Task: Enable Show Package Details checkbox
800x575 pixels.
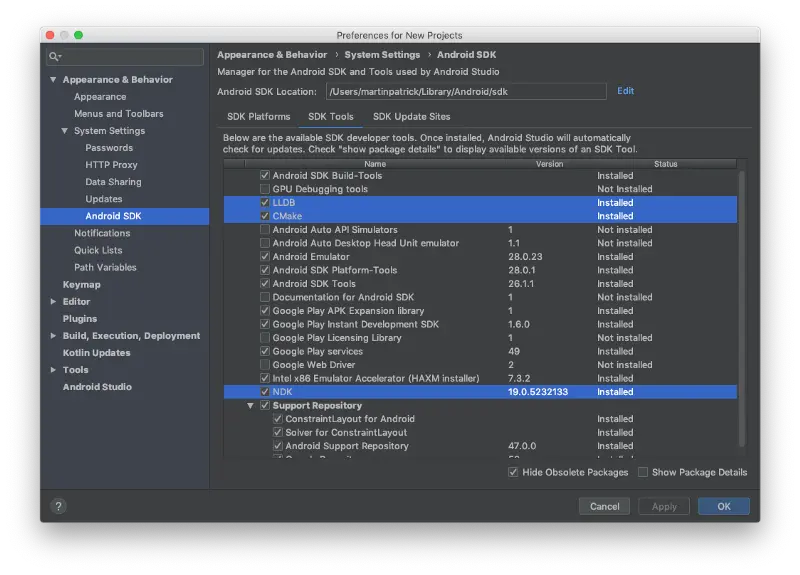Action: (x=643, y=472)
